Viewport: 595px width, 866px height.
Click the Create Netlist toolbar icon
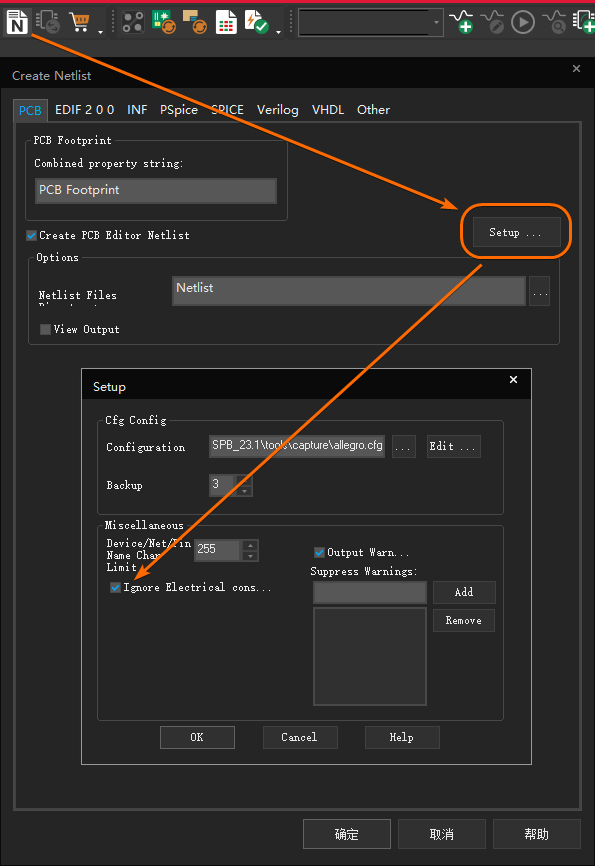pos(17,22)
